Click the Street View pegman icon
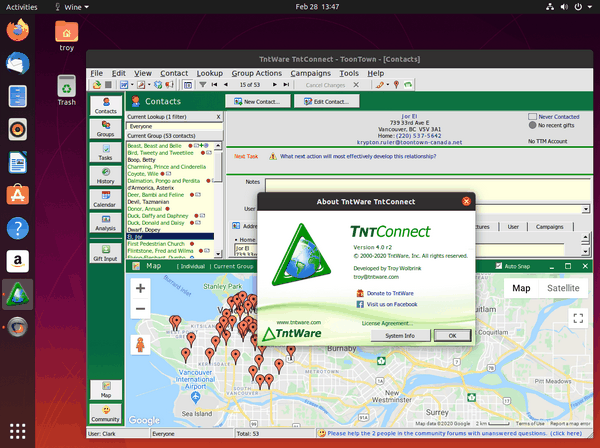 [140, 345]
